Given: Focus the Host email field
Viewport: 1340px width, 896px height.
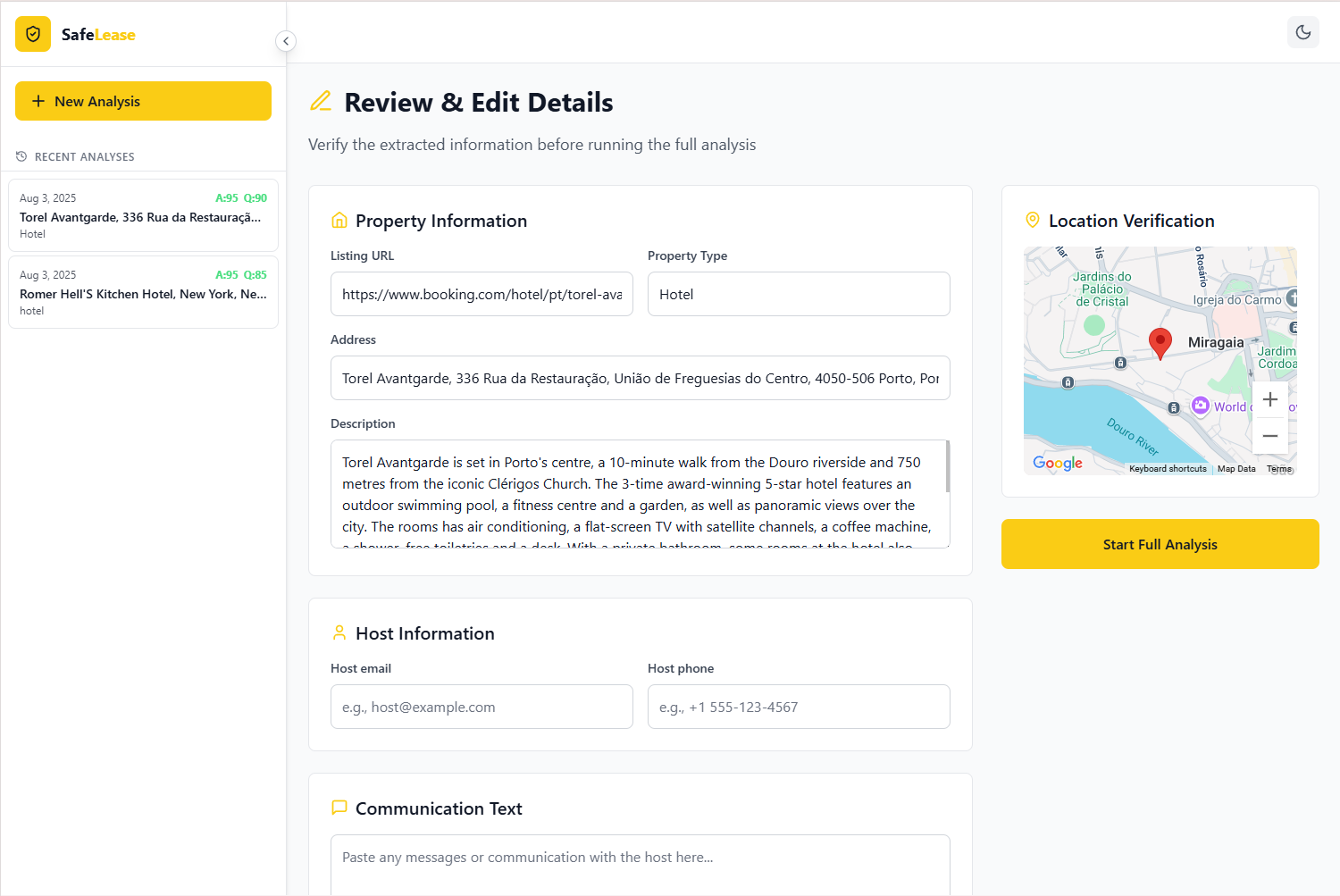Looking at the screenshot, I should pos(482,707).
